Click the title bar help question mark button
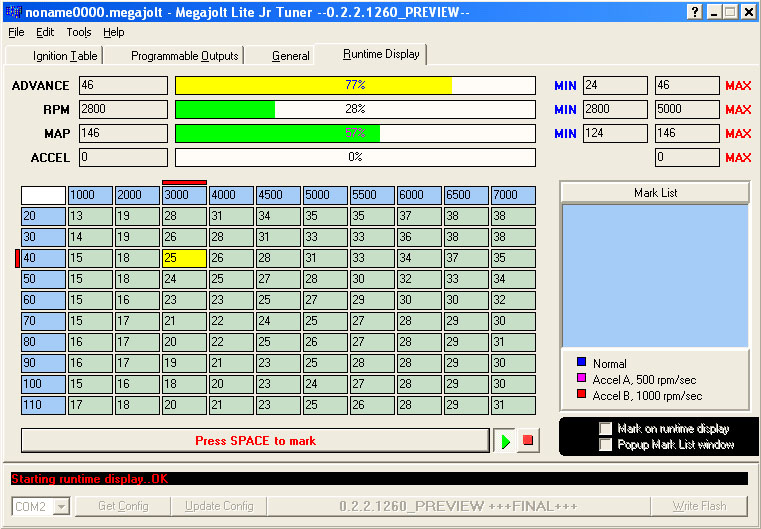The height and width of the screenshot is (529, 761). pos(695,12)
